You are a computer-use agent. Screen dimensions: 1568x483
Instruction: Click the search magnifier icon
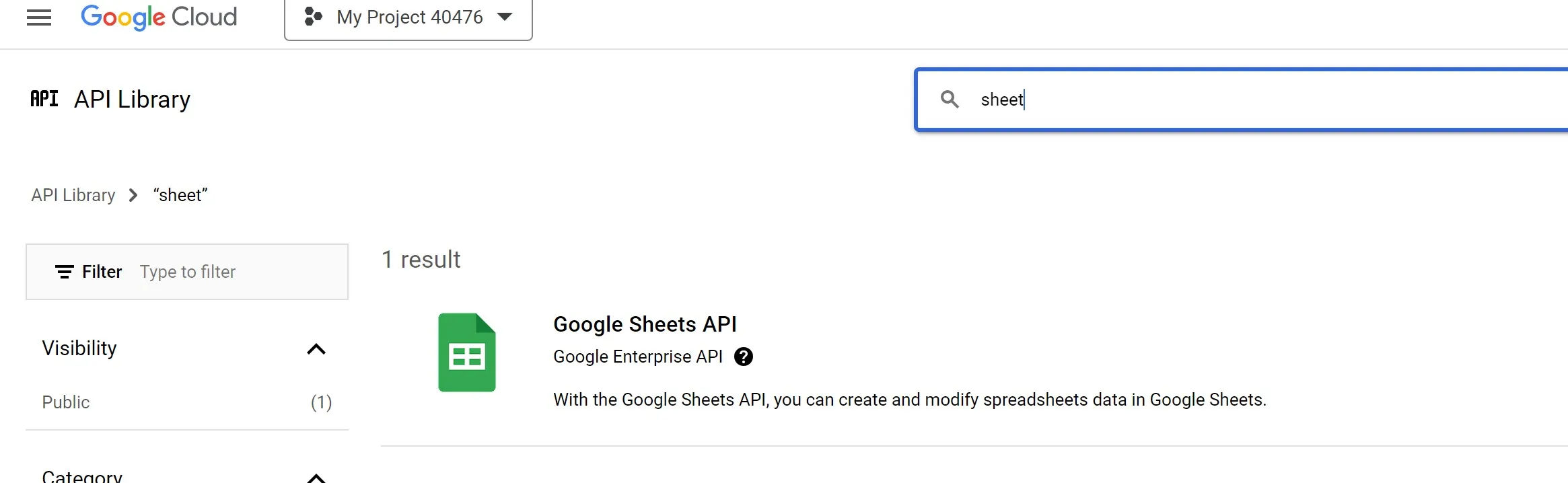950,100
